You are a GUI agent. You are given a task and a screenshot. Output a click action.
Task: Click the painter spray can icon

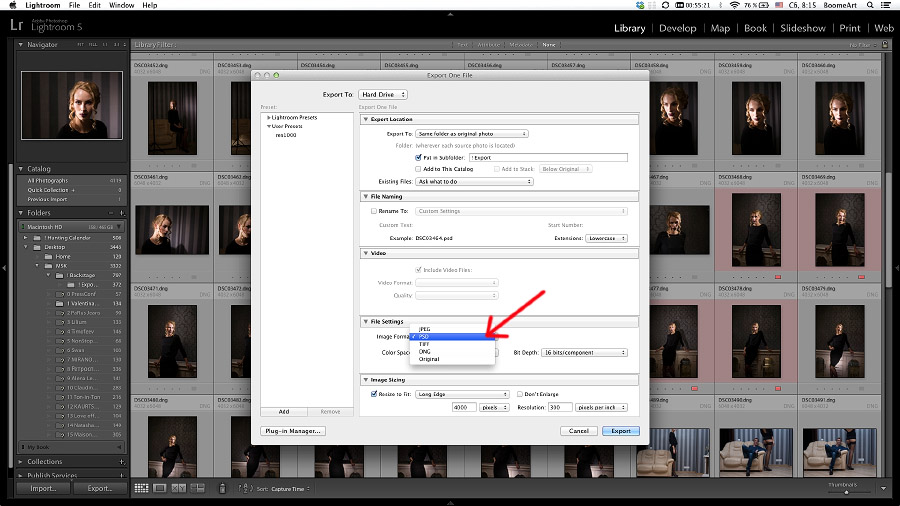[222, 488]
